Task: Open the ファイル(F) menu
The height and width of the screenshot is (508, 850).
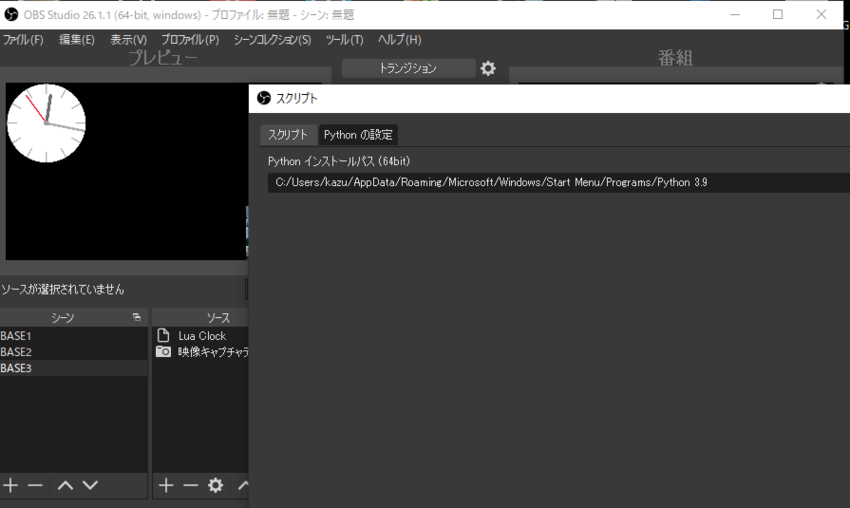Action: (23, 40)
